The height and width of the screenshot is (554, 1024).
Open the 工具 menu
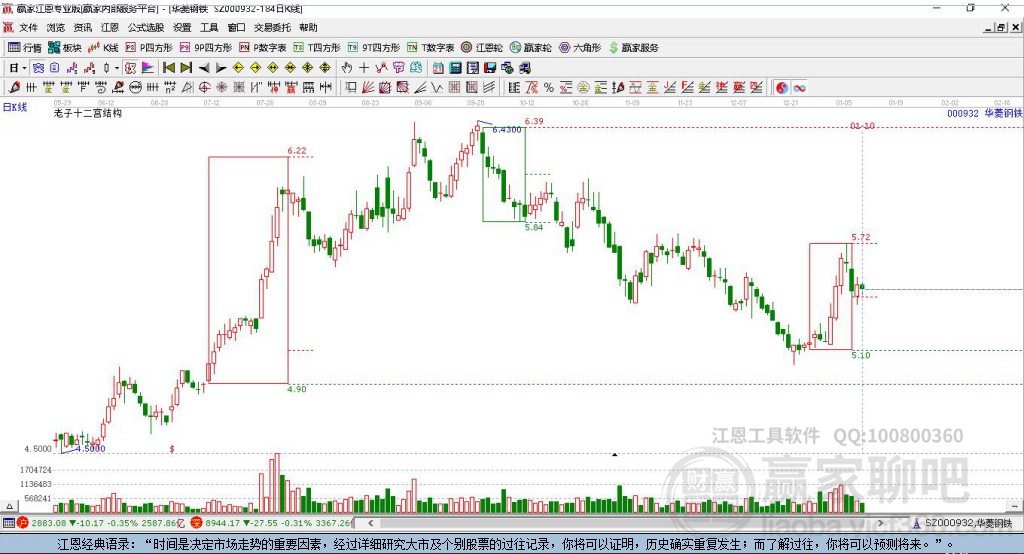coord(209,27)
